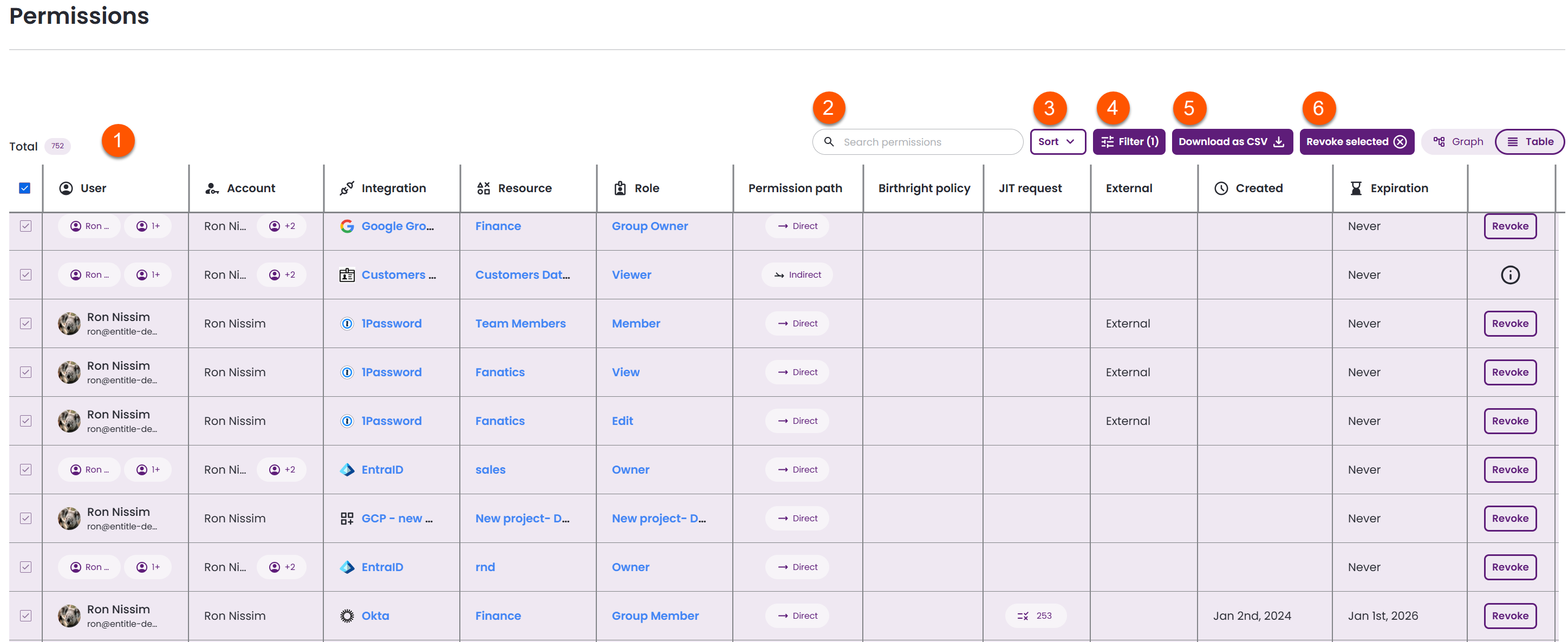The width and height of the screenshot is (1568, 642).
Task: Click the Okta integration icon
Action: pos(347,616)
